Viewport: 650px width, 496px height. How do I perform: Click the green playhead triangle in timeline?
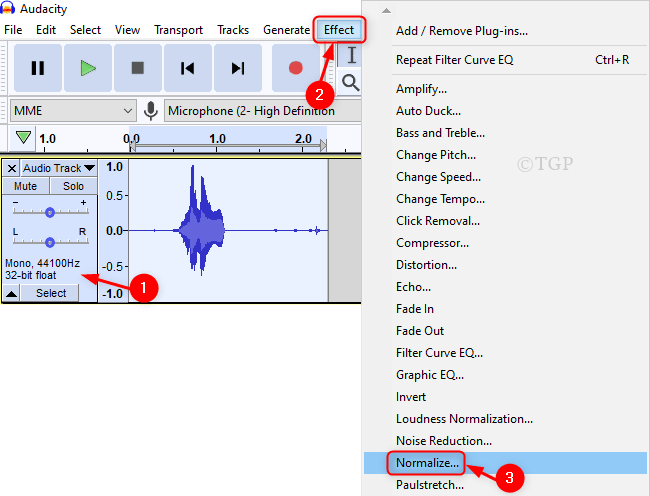pos(23,137)
